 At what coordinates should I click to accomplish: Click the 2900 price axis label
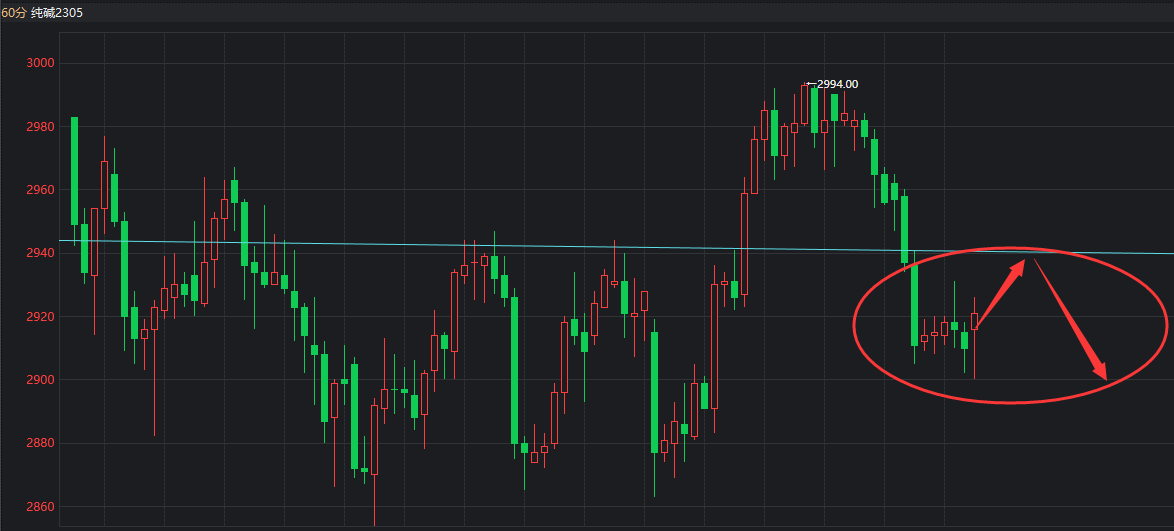(40, 380)
